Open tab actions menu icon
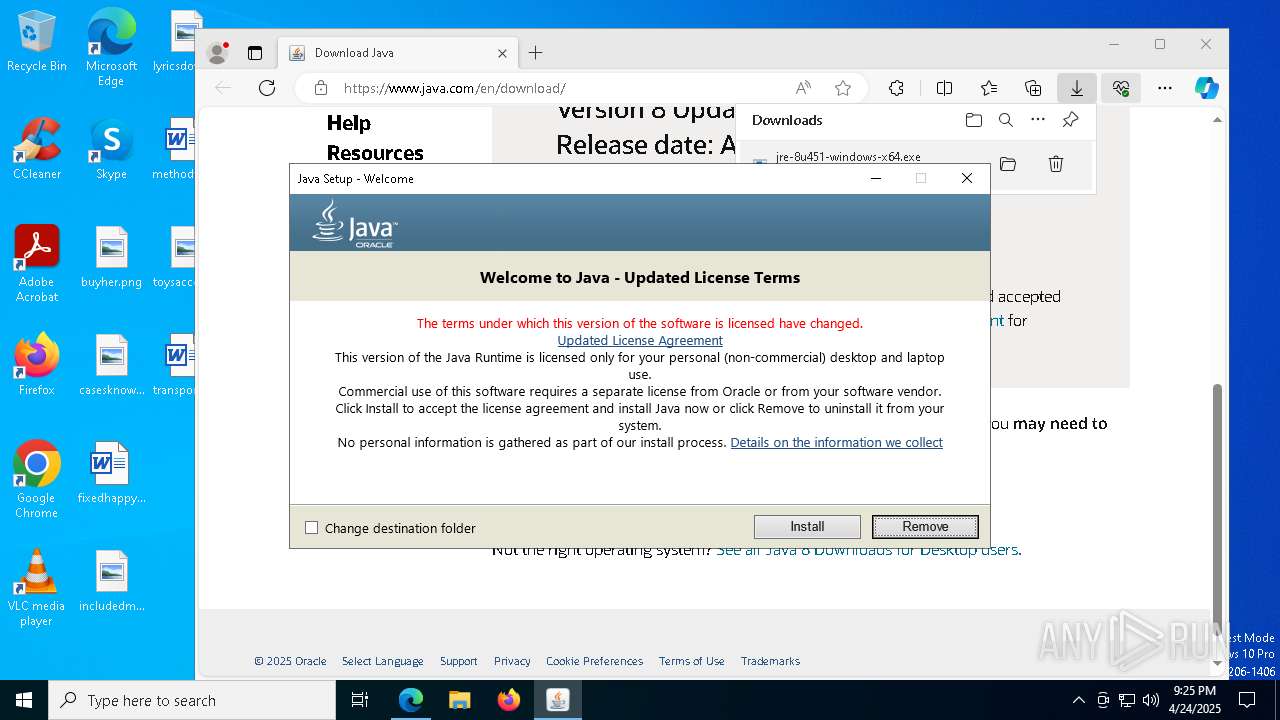This screenshot has height=720, width=1280. click(x=255, y=53)
